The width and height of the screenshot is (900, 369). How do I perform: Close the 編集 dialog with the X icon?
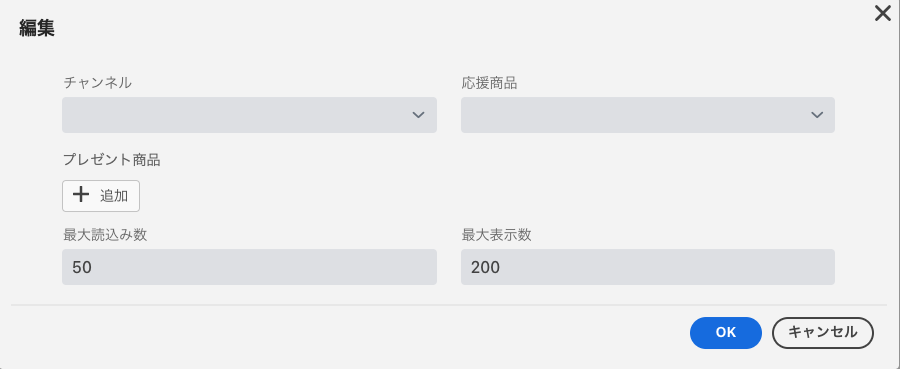pos(882,13)
